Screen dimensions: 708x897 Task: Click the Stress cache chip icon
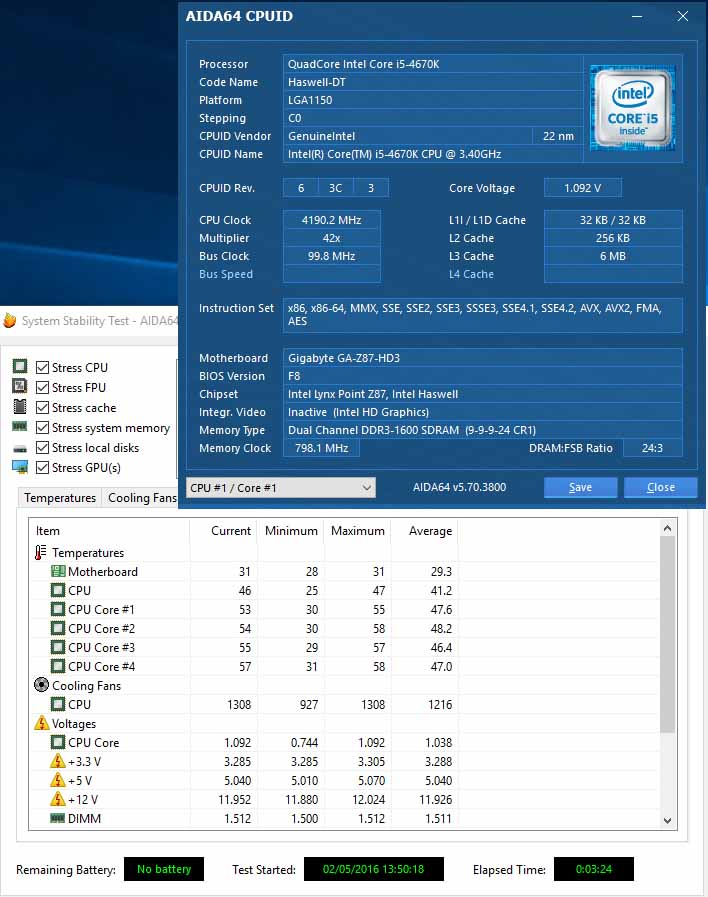pyautogui.click(x=20, y=407)
